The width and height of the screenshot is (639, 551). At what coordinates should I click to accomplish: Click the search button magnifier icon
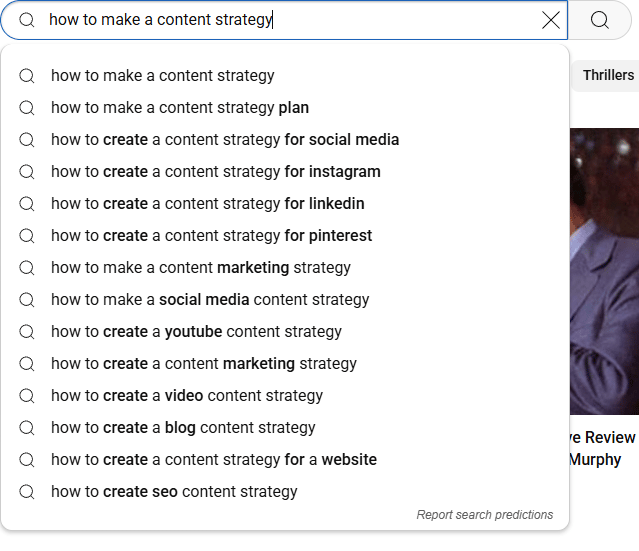tap(600, 20)
